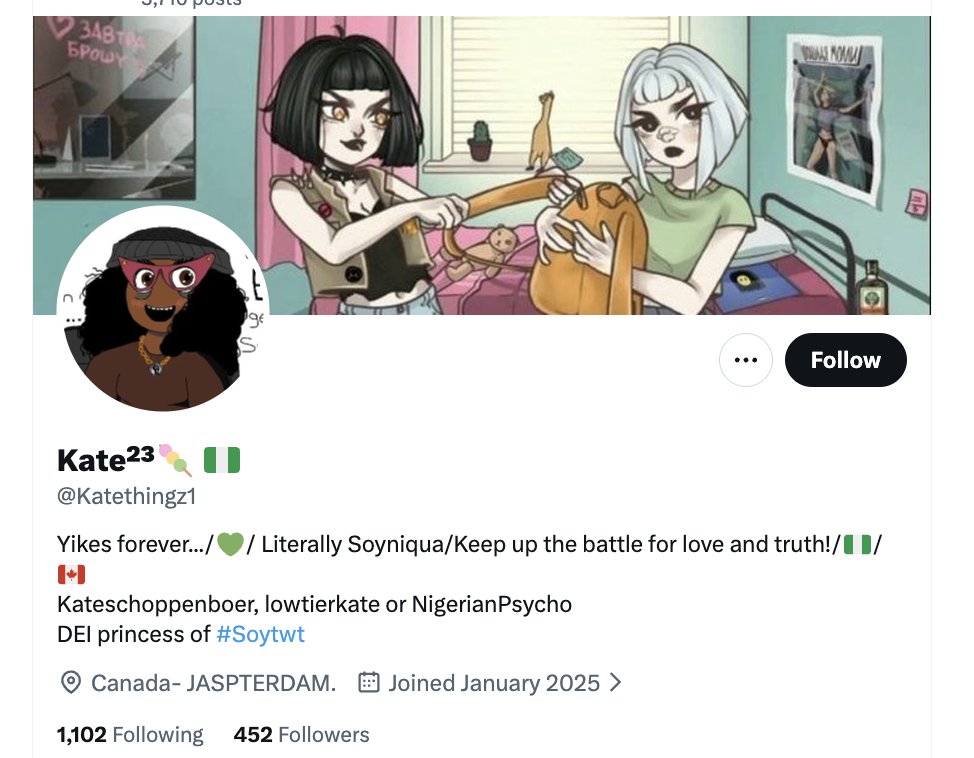View the 452 Followers list

pos(301,735)
